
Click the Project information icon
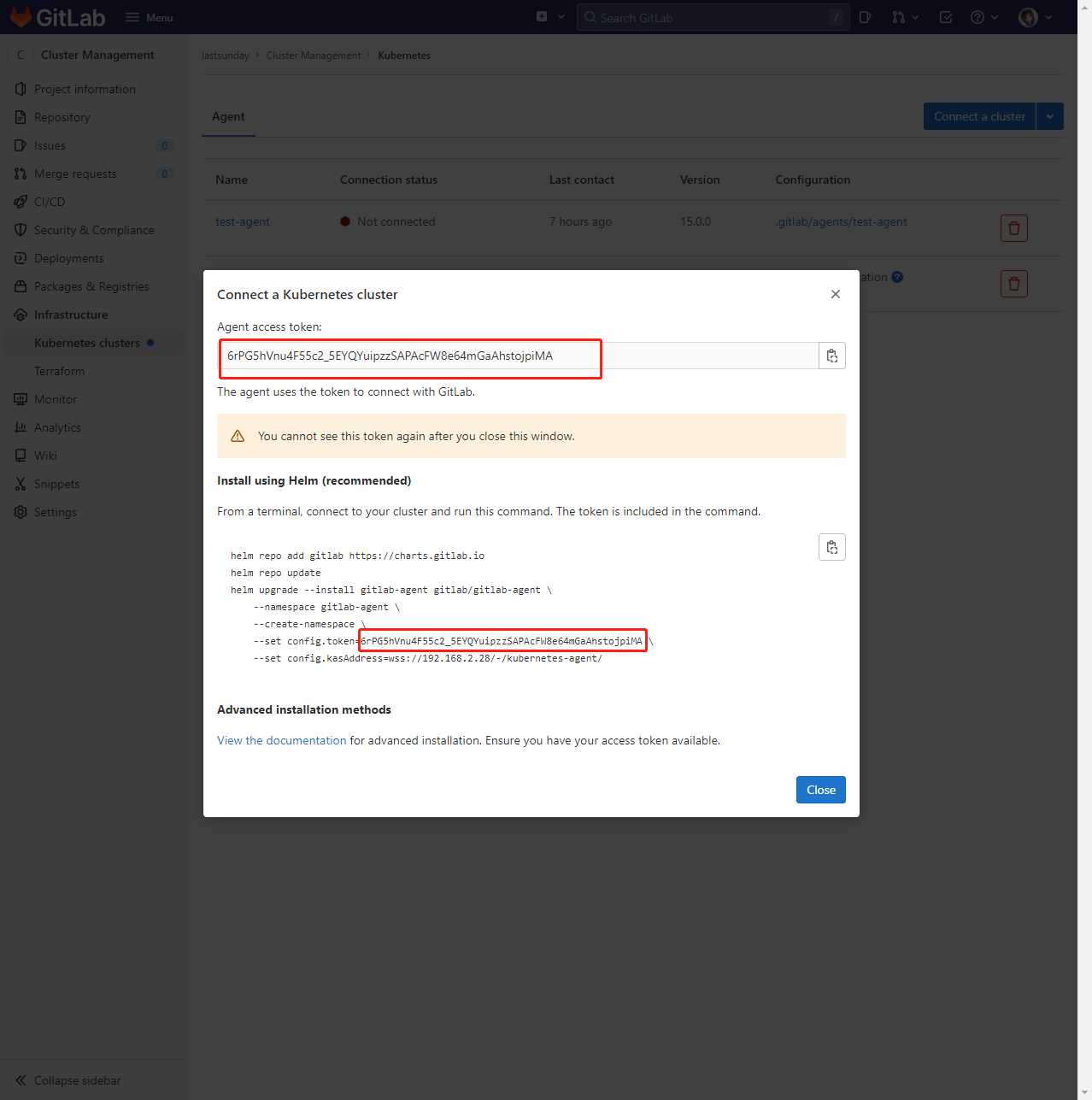coord(21,89)
